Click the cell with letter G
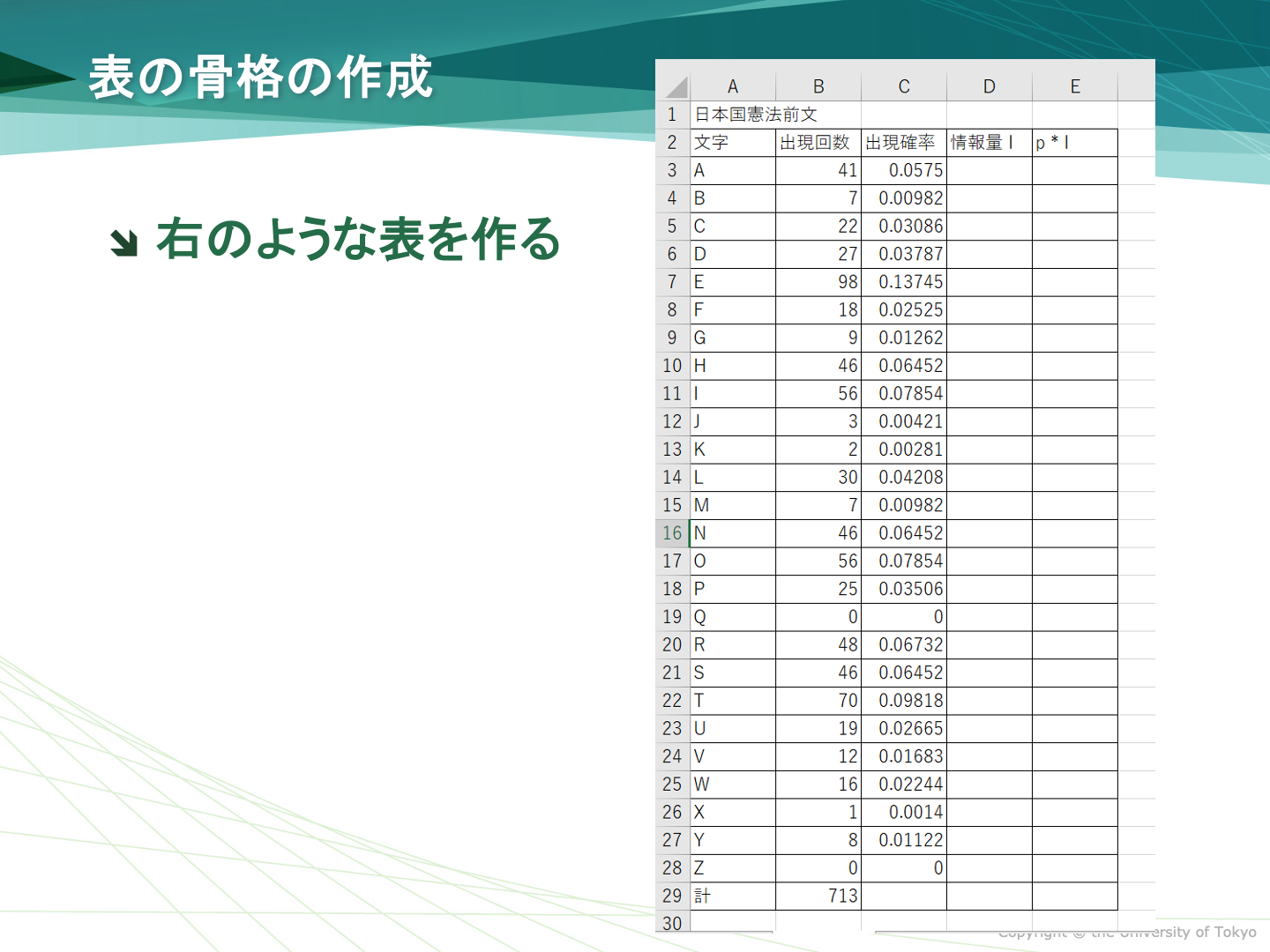Screen dimensions: 1270x952 (733, 338)
